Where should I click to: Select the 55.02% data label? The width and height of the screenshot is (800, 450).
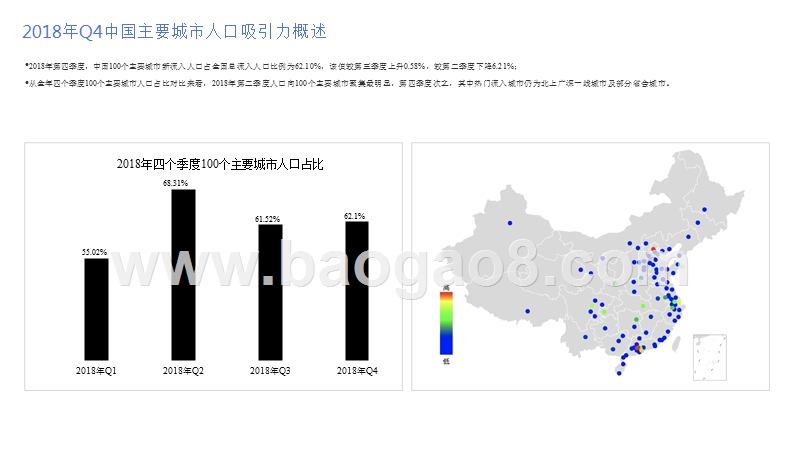point(94,252)
